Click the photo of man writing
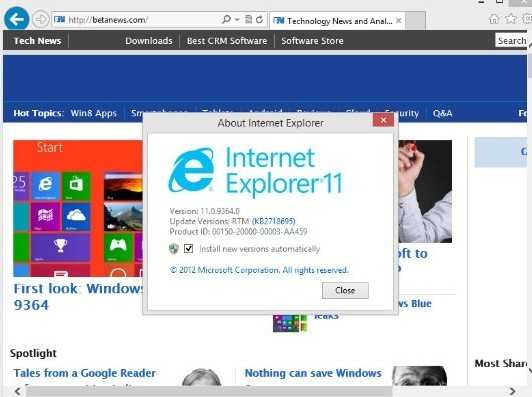 425,191
